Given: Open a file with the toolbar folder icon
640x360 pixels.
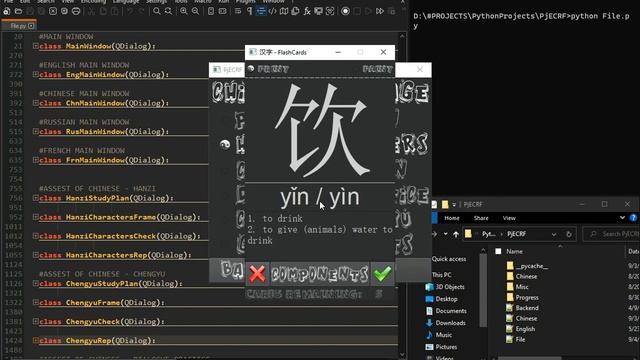Looking at the screenshot, I should point(18,11).
